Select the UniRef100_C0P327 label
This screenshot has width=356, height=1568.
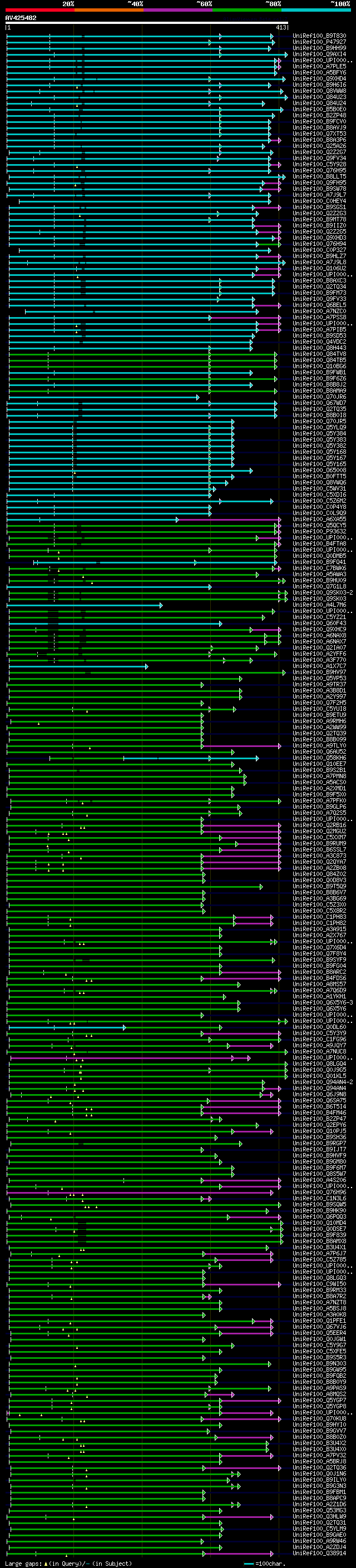[319, 250]
